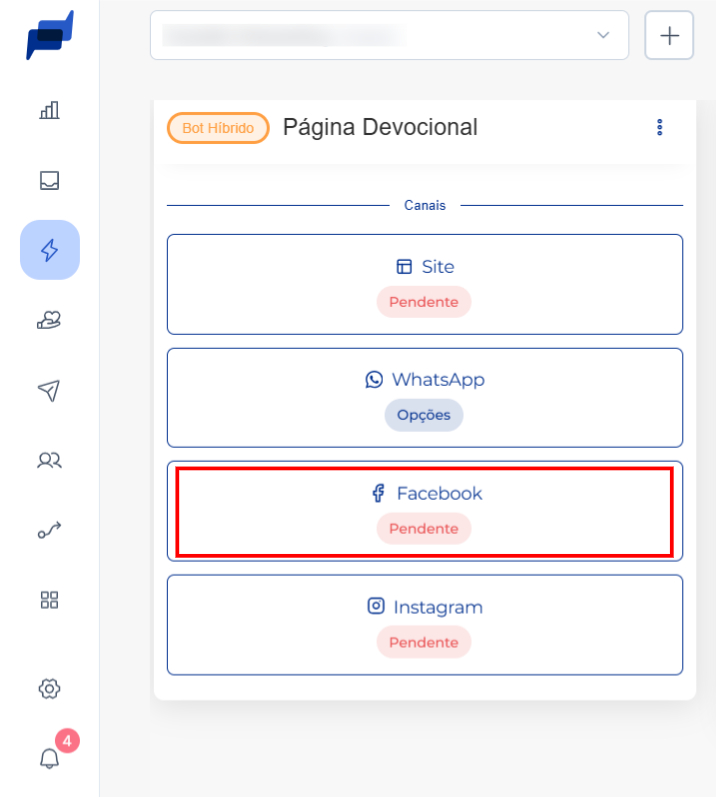Screen dimensions: 716x797
Task: Open the journey path route icon
Action: click(x=49, y=530)
